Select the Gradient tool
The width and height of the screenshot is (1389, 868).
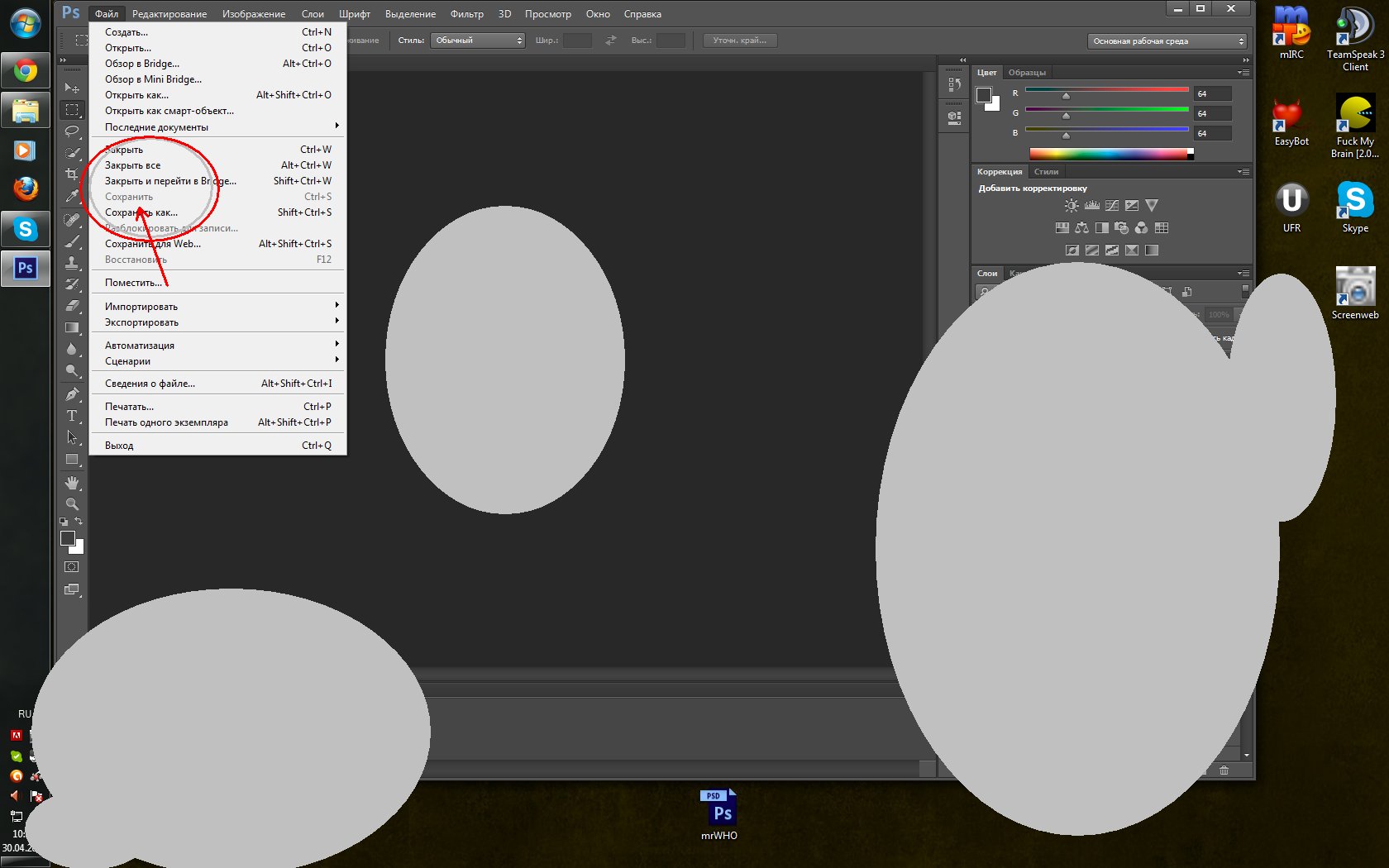tap(72, 327)
